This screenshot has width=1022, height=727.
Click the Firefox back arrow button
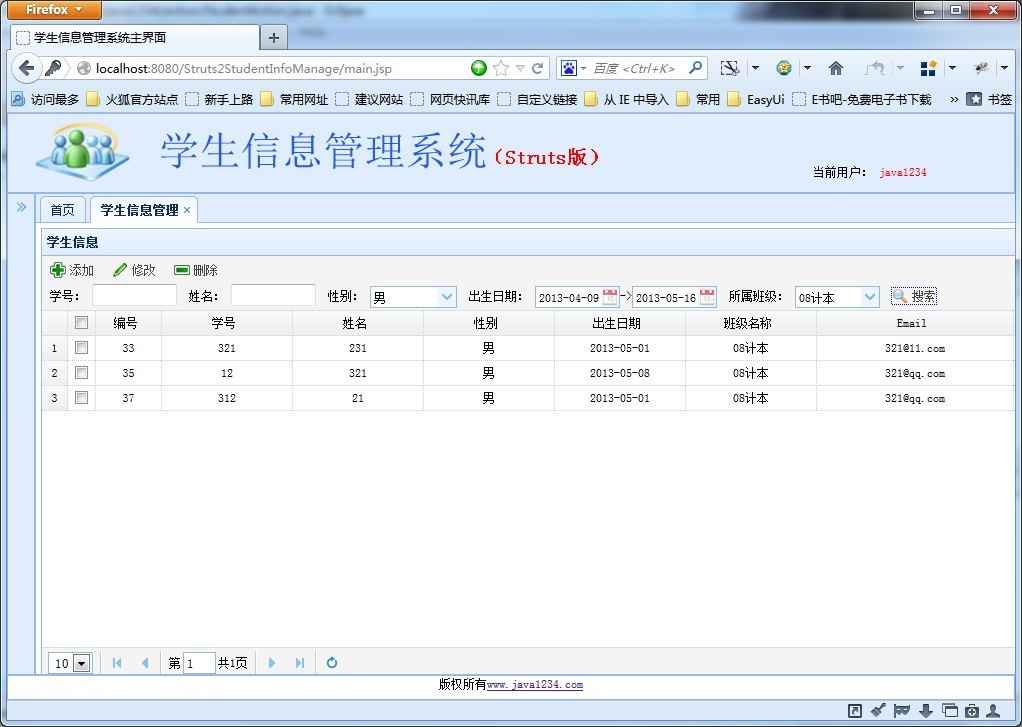pos(26,68)
